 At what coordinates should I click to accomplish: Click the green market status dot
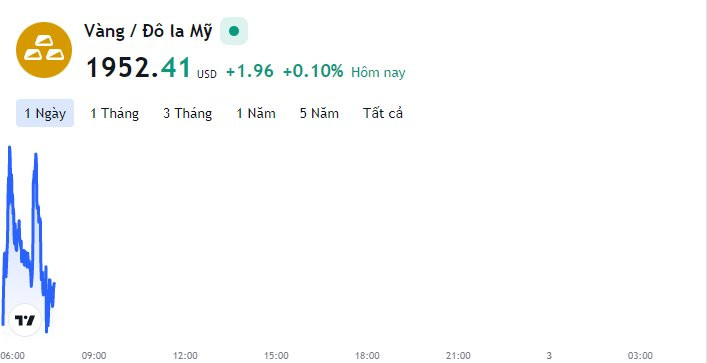(x=234, y=31)
